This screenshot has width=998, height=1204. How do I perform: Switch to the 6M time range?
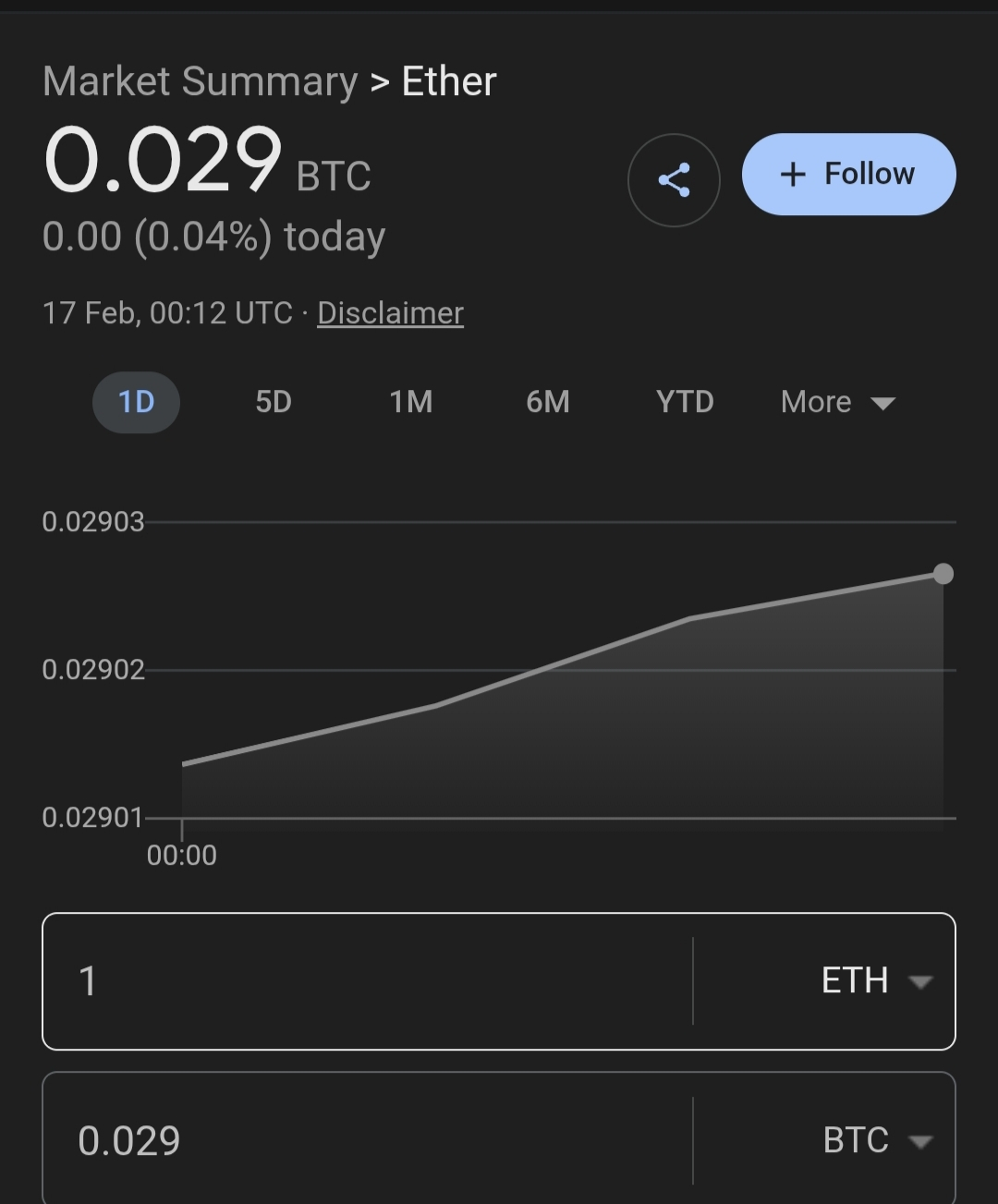click(x=547, y=402)
